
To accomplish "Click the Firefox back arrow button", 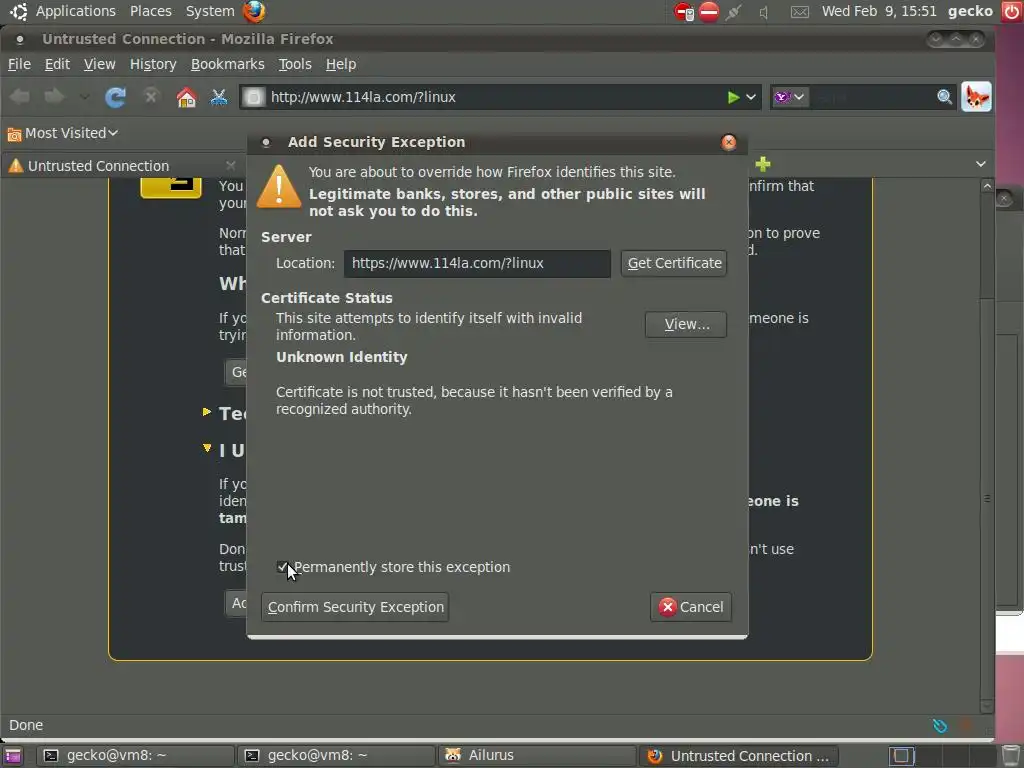I will coord(20,97).
